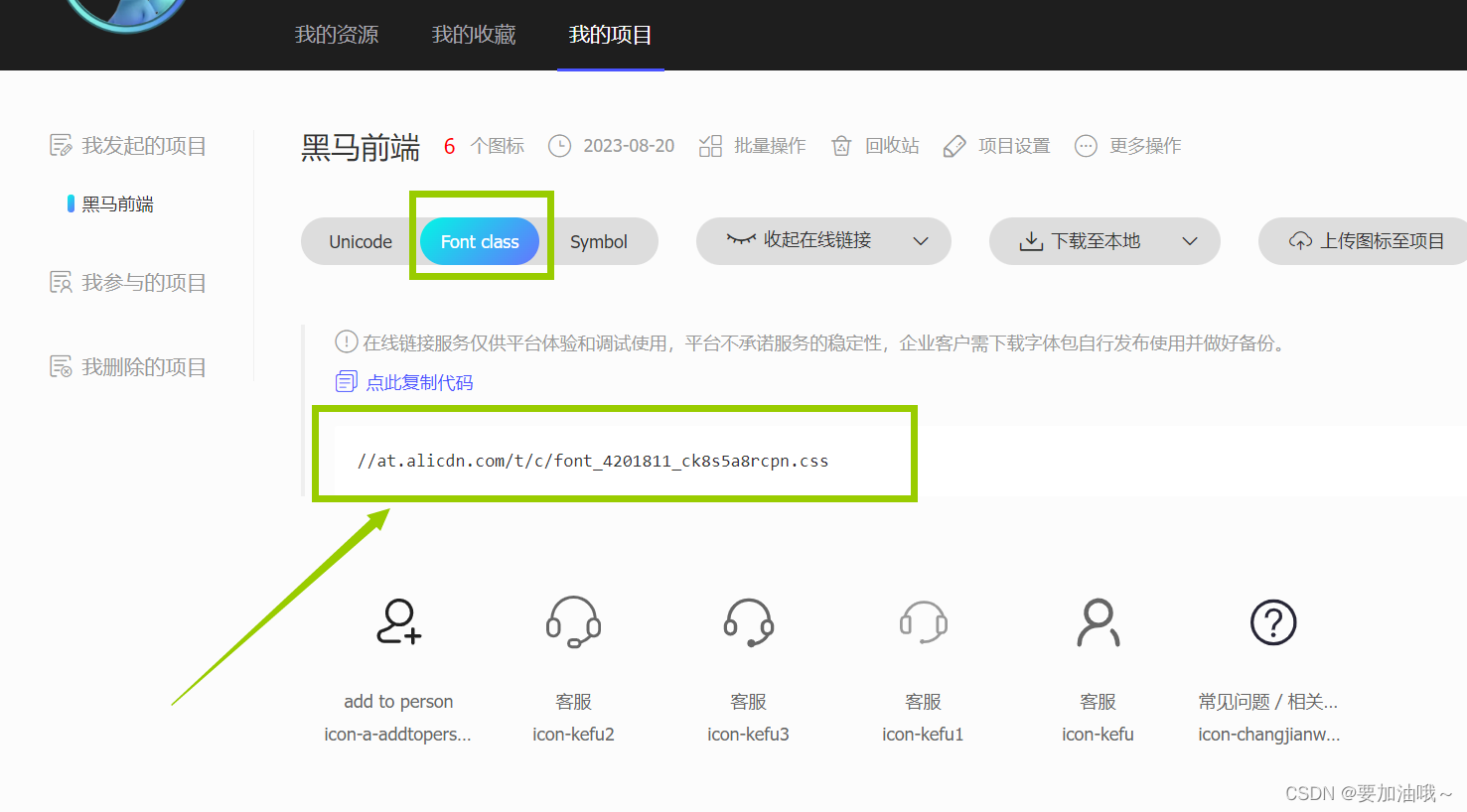Screen dimensions: 1467x812
Task: Click the icon-a-addtopers... class name
Action: click(397, 735)
